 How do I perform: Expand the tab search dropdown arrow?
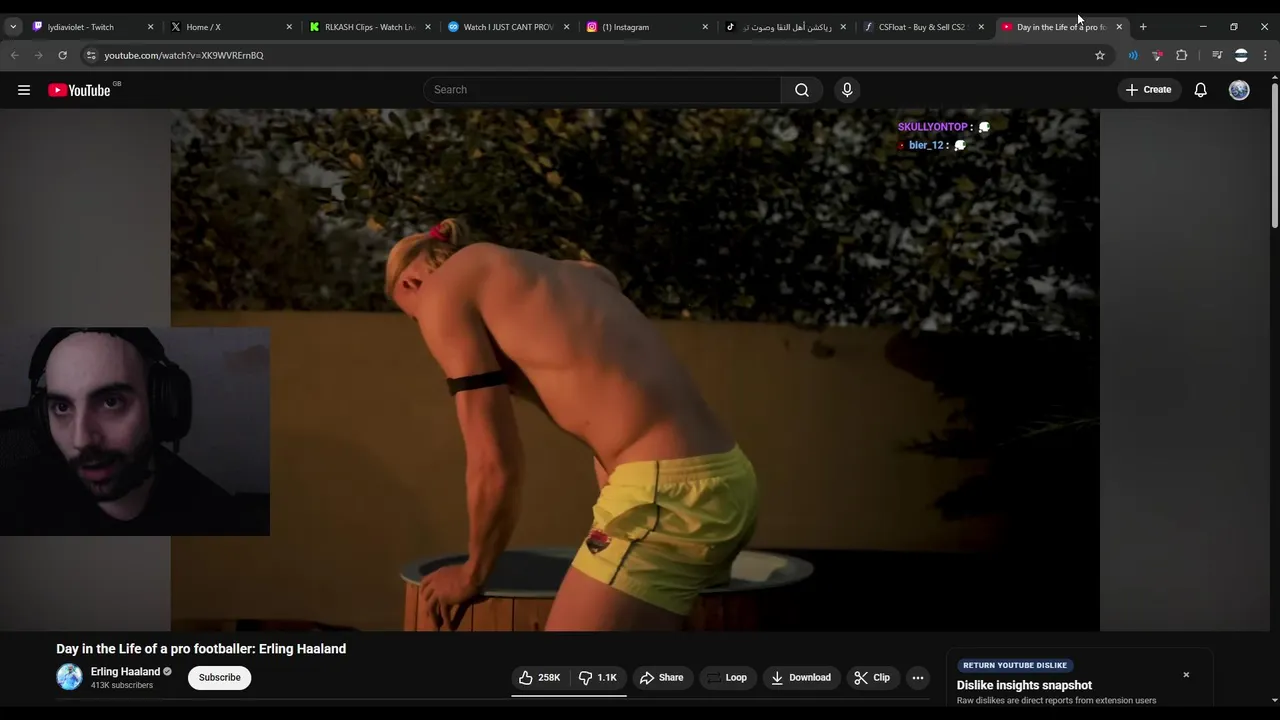[x=13, y=27]
